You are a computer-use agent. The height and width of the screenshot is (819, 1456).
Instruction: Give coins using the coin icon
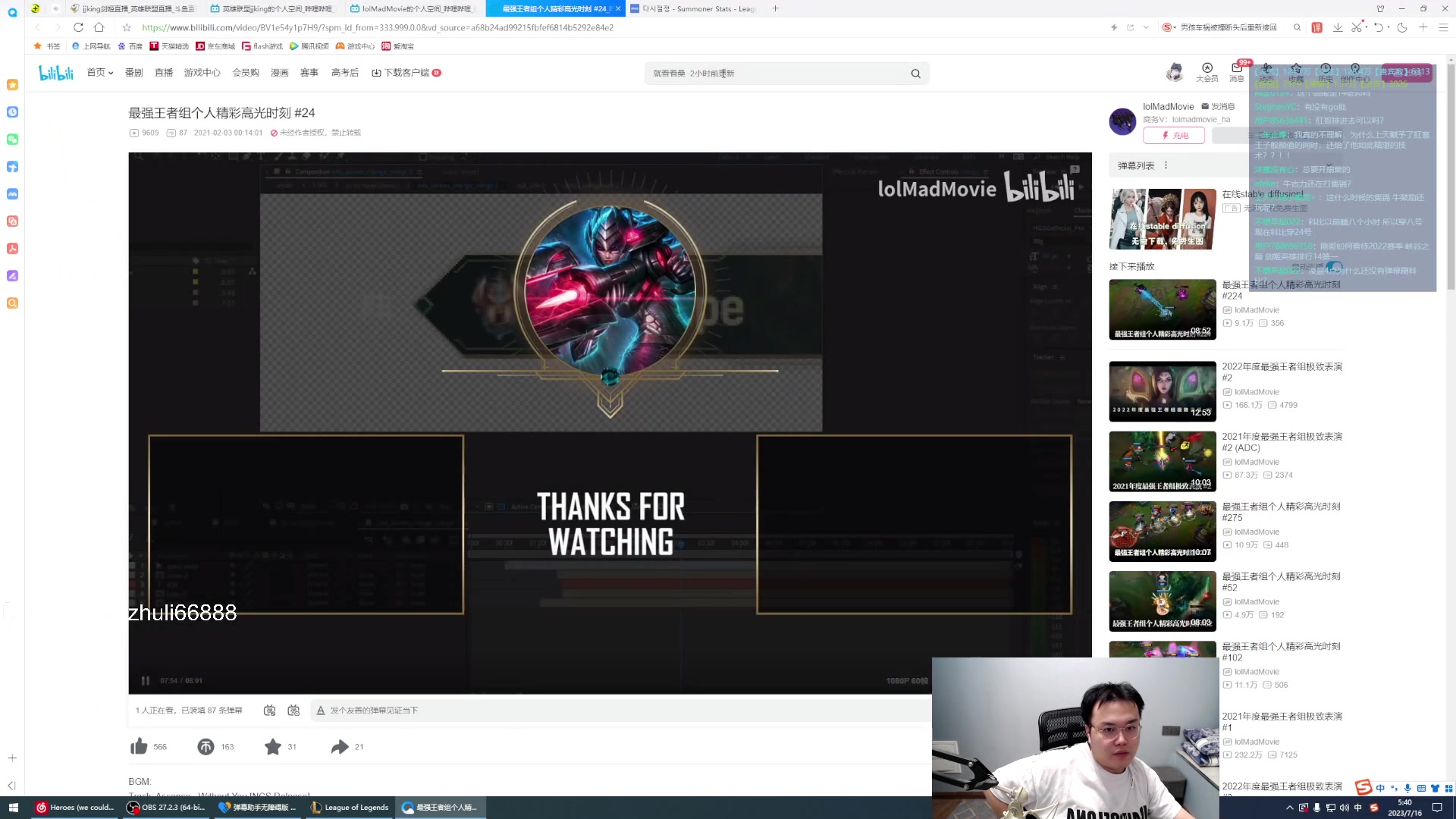tap(206, 747)
